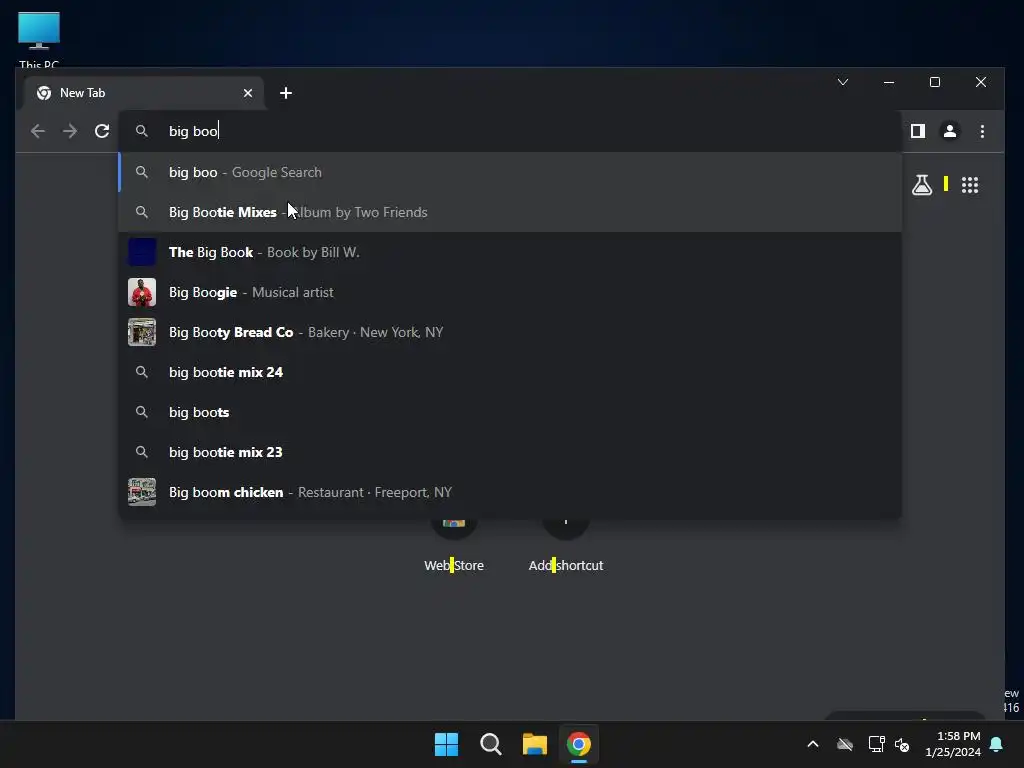Open Chrome's three-dot menu
This screenshot has width=1024, height=768.
click(x=982, y=131)
